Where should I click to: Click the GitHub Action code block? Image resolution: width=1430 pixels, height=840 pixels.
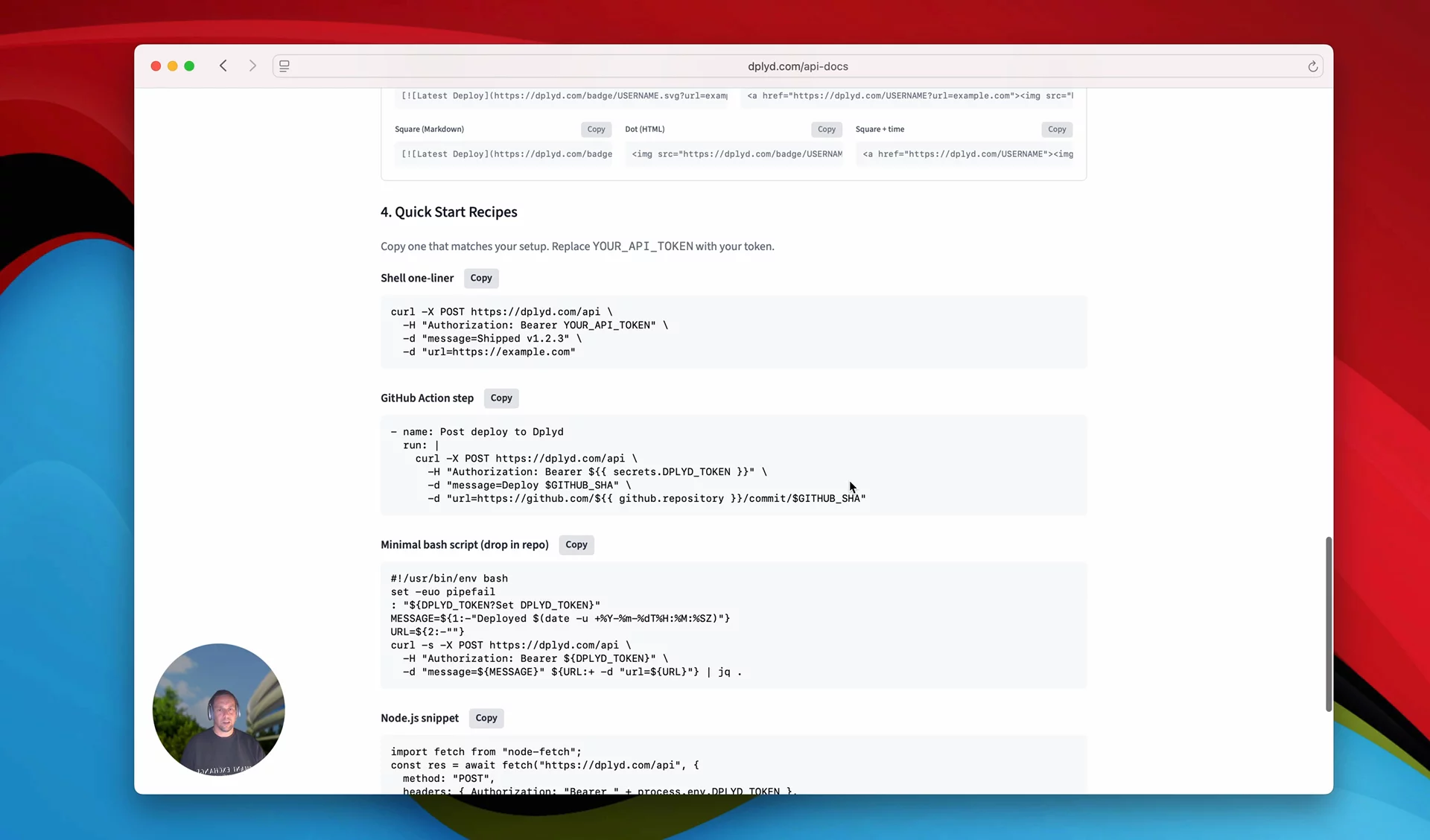(x=733, y=465)
